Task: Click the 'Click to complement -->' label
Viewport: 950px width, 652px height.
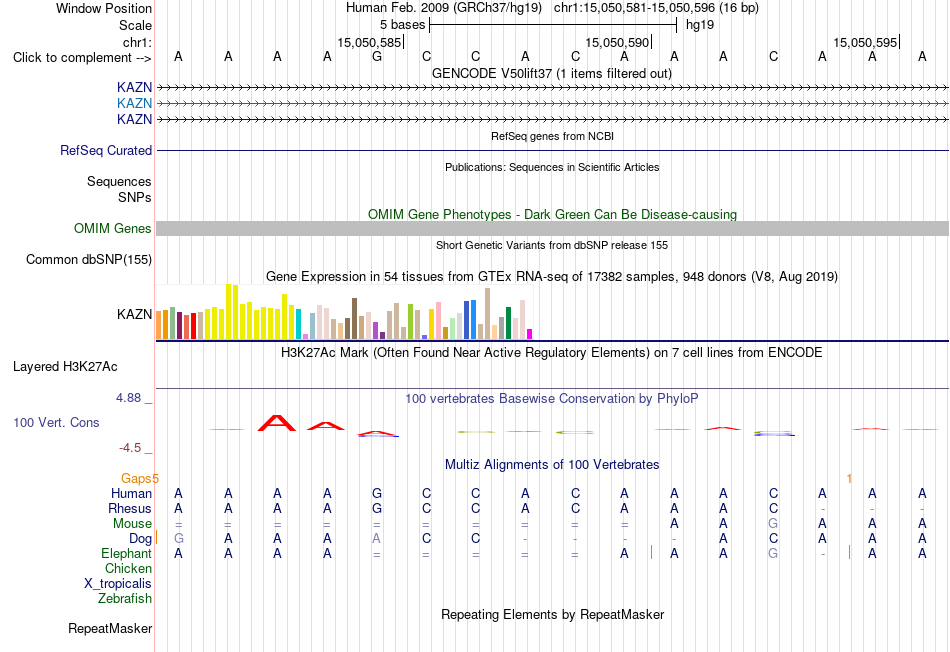Action: (82, 58)
